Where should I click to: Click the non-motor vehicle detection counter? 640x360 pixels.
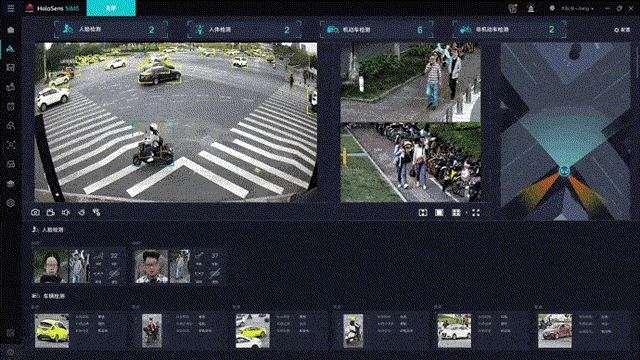[509, 30]
